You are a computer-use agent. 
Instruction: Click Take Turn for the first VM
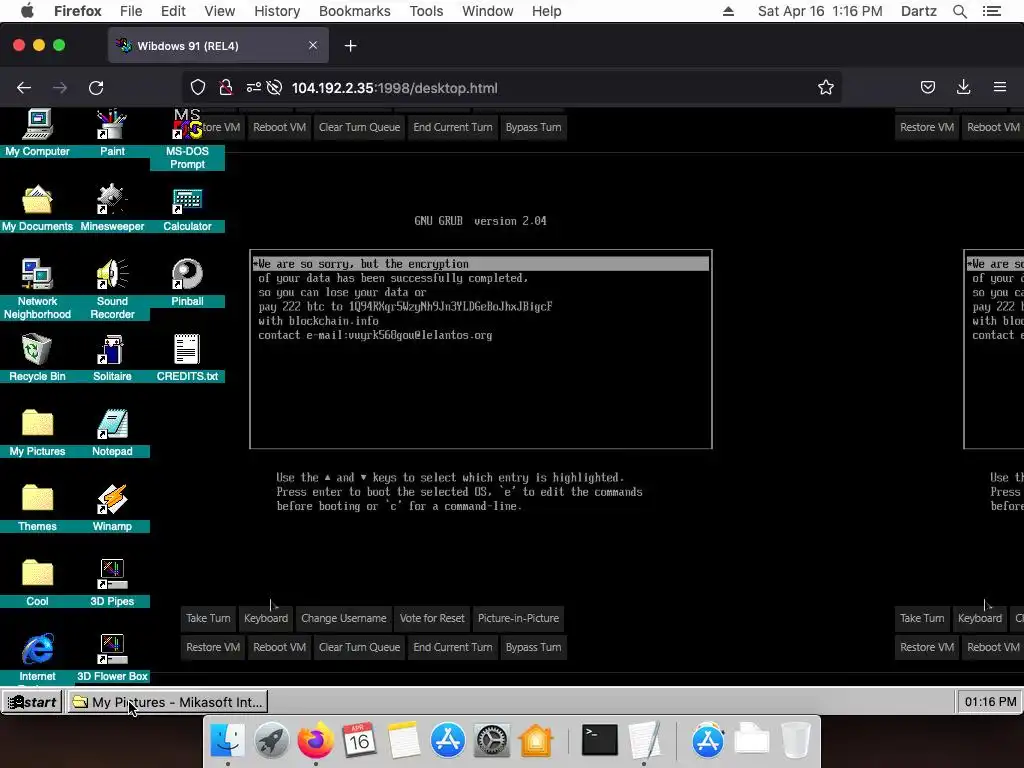point(208,618)
